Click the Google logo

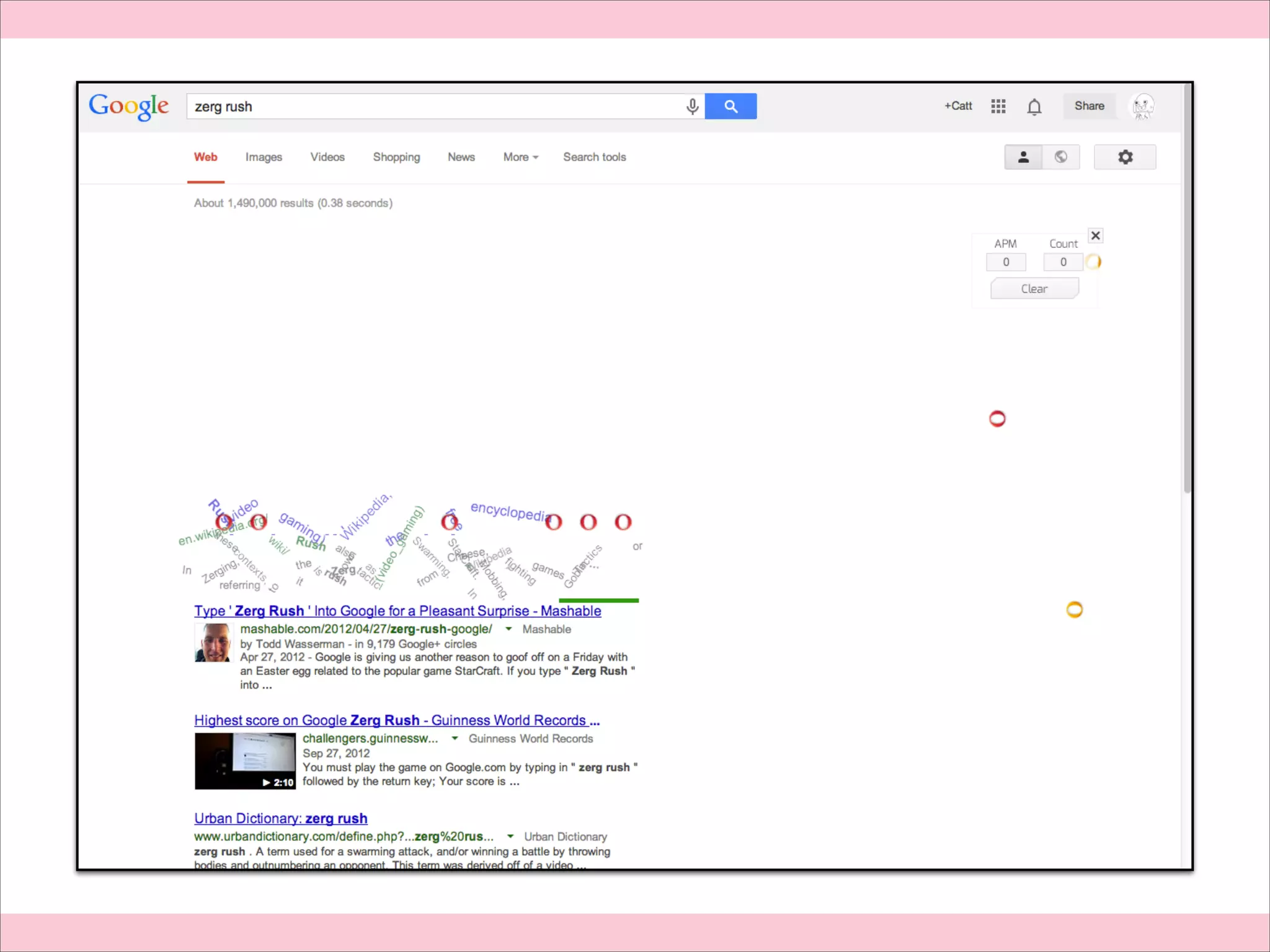pos(128,107)
